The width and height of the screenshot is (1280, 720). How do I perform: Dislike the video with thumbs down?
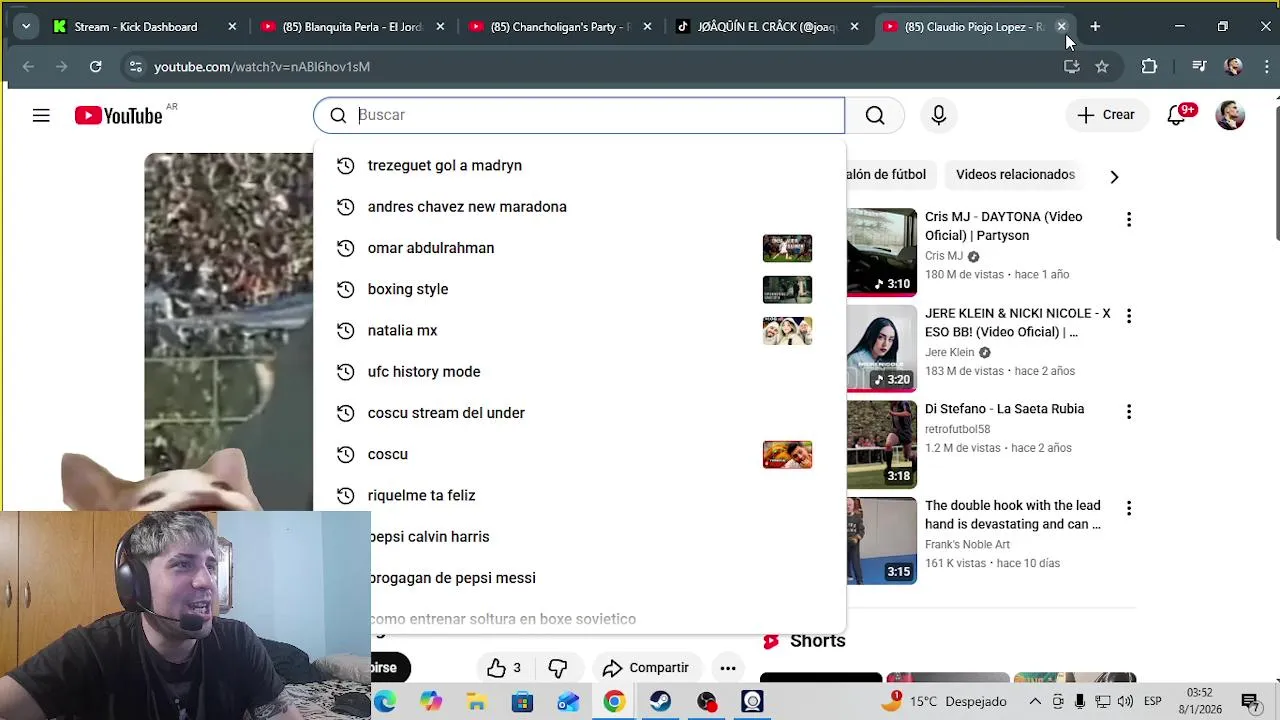click(x=558, y=668)
